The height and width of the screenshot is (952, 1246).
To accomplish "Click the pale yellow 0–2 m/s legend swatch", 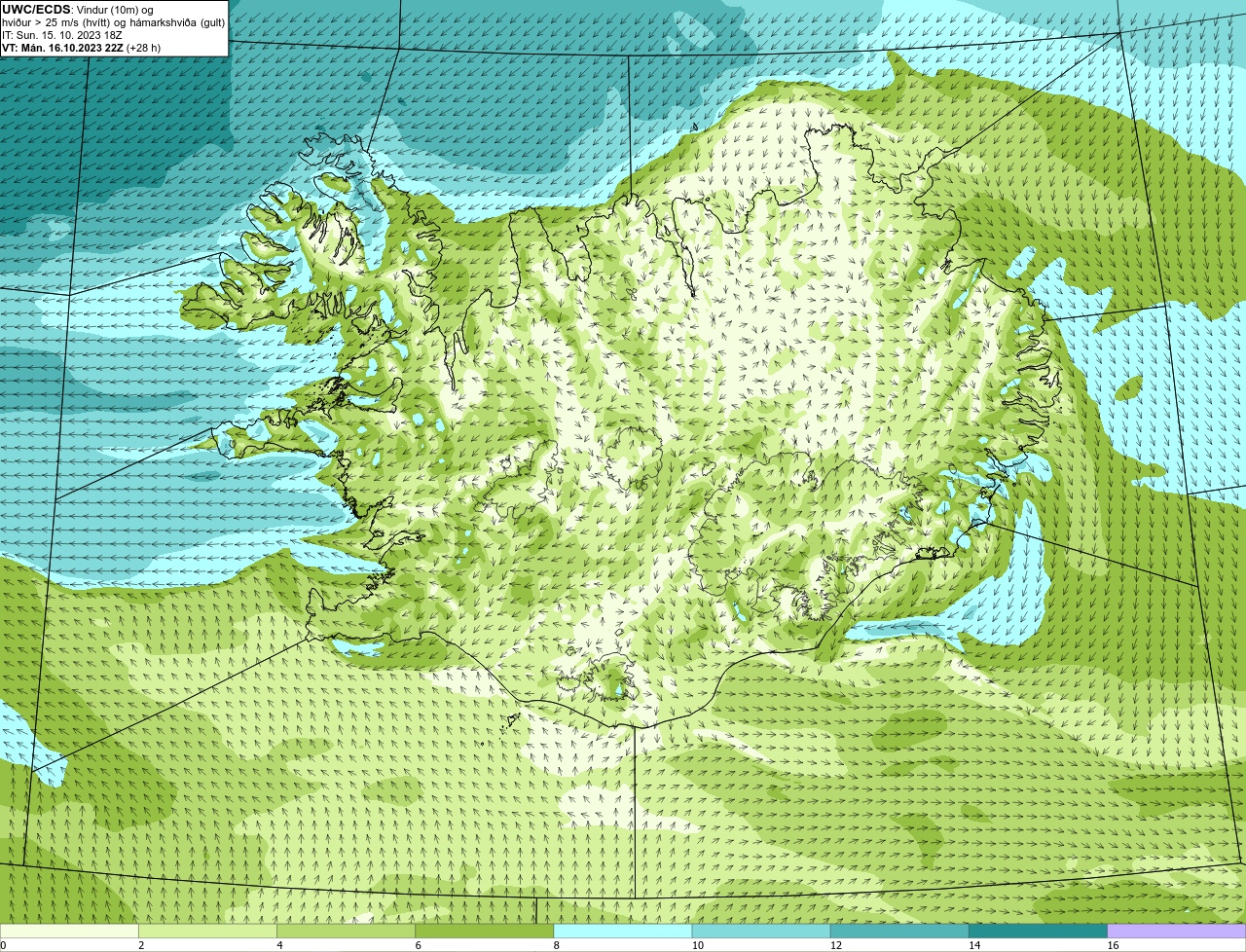I will coord(69,932).
